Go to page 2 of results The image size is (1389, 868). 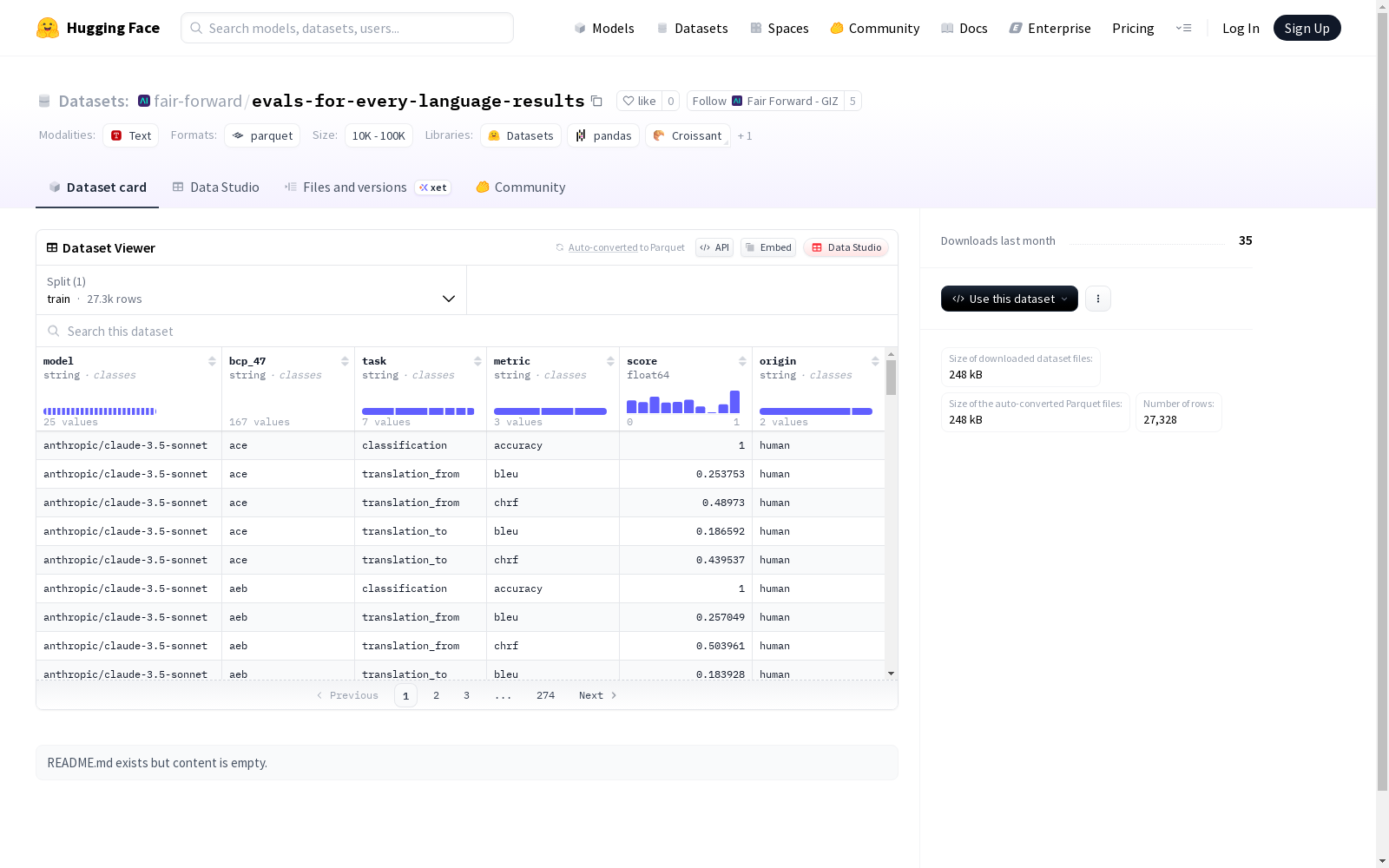coord(436,695)
